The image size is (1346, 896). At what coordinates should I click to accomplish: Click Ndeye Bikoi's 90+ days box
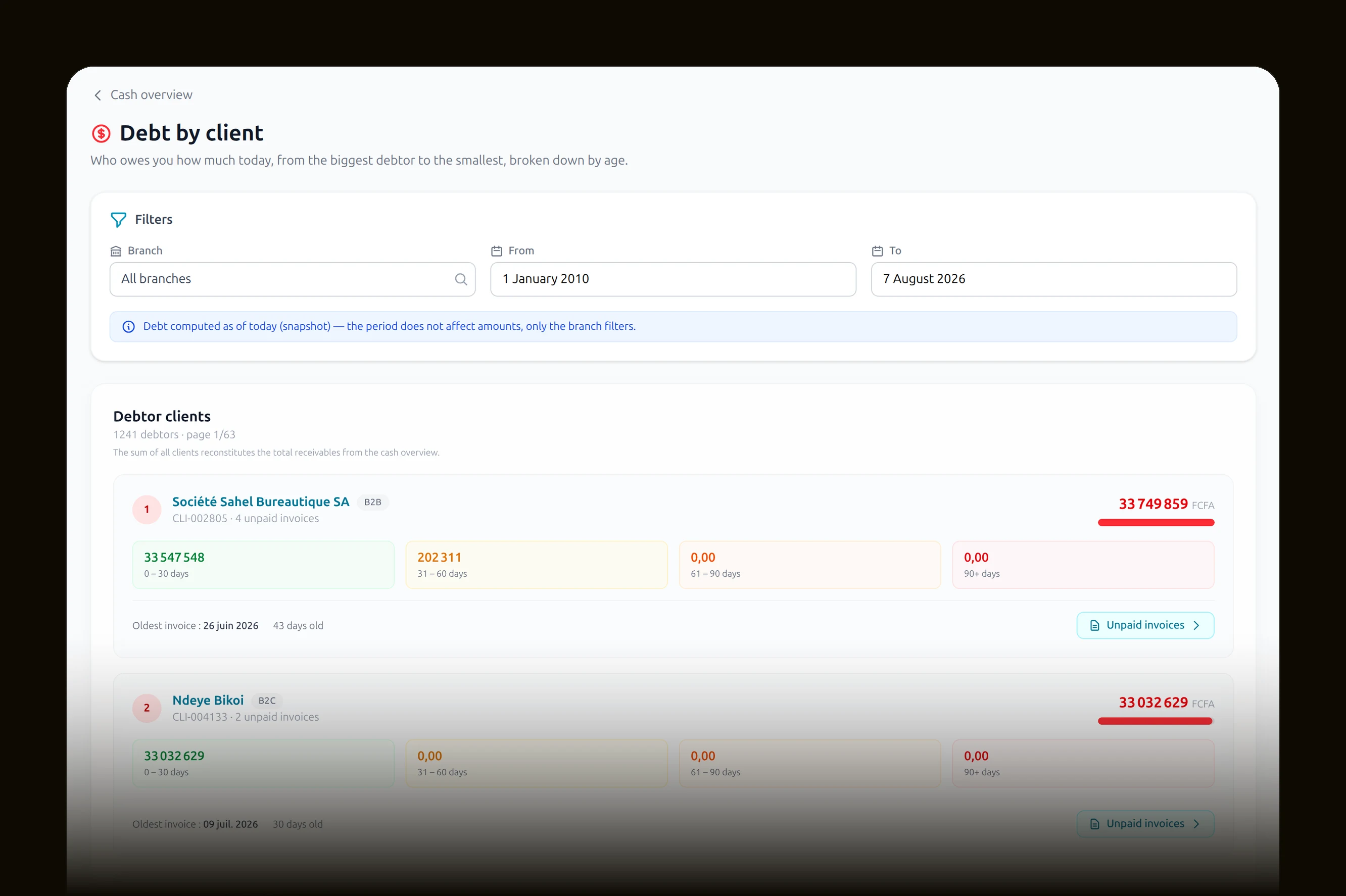click(x=1083, y=764)
